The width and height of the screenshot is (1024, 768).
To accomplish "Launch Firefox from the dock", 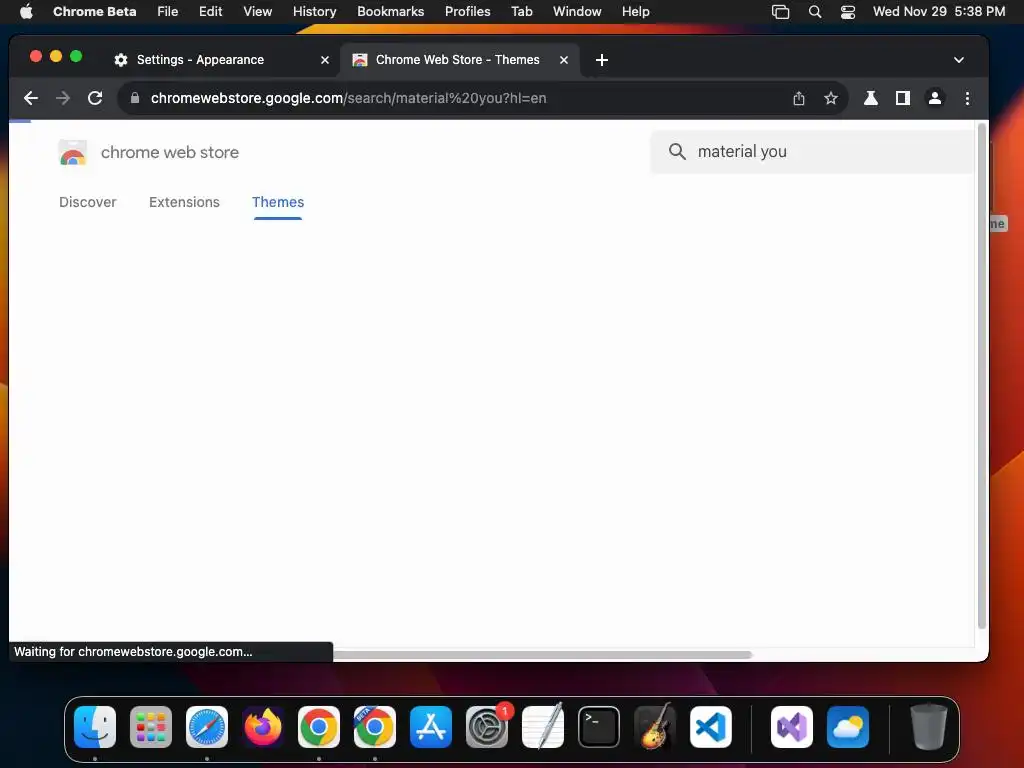I will [263, 727].
